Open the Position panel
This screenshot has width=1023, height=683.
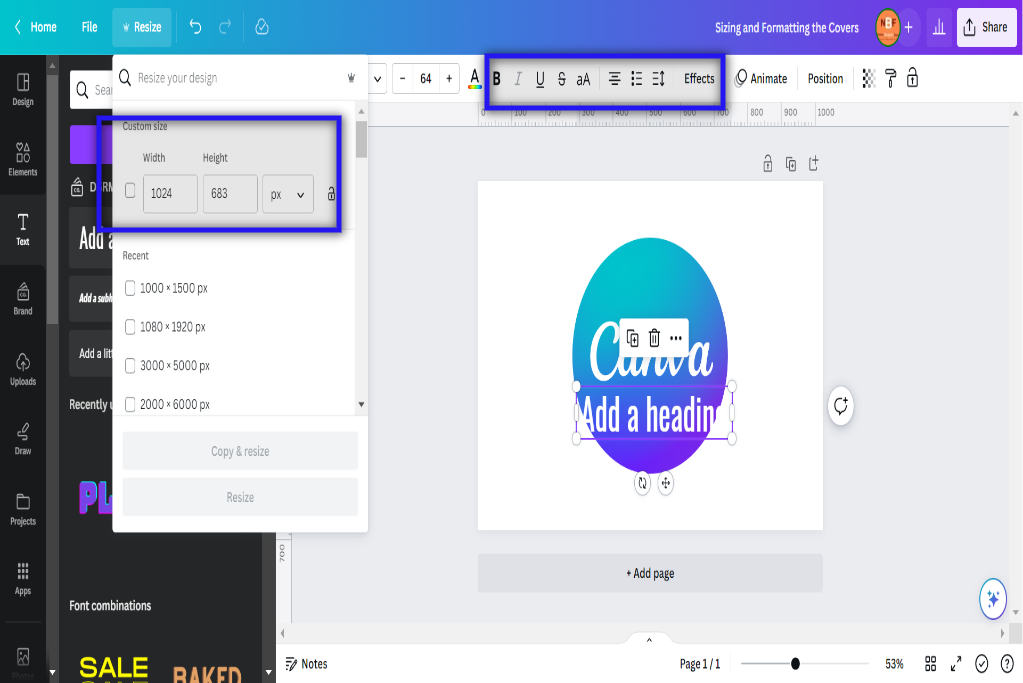click(x=825, y=79)
